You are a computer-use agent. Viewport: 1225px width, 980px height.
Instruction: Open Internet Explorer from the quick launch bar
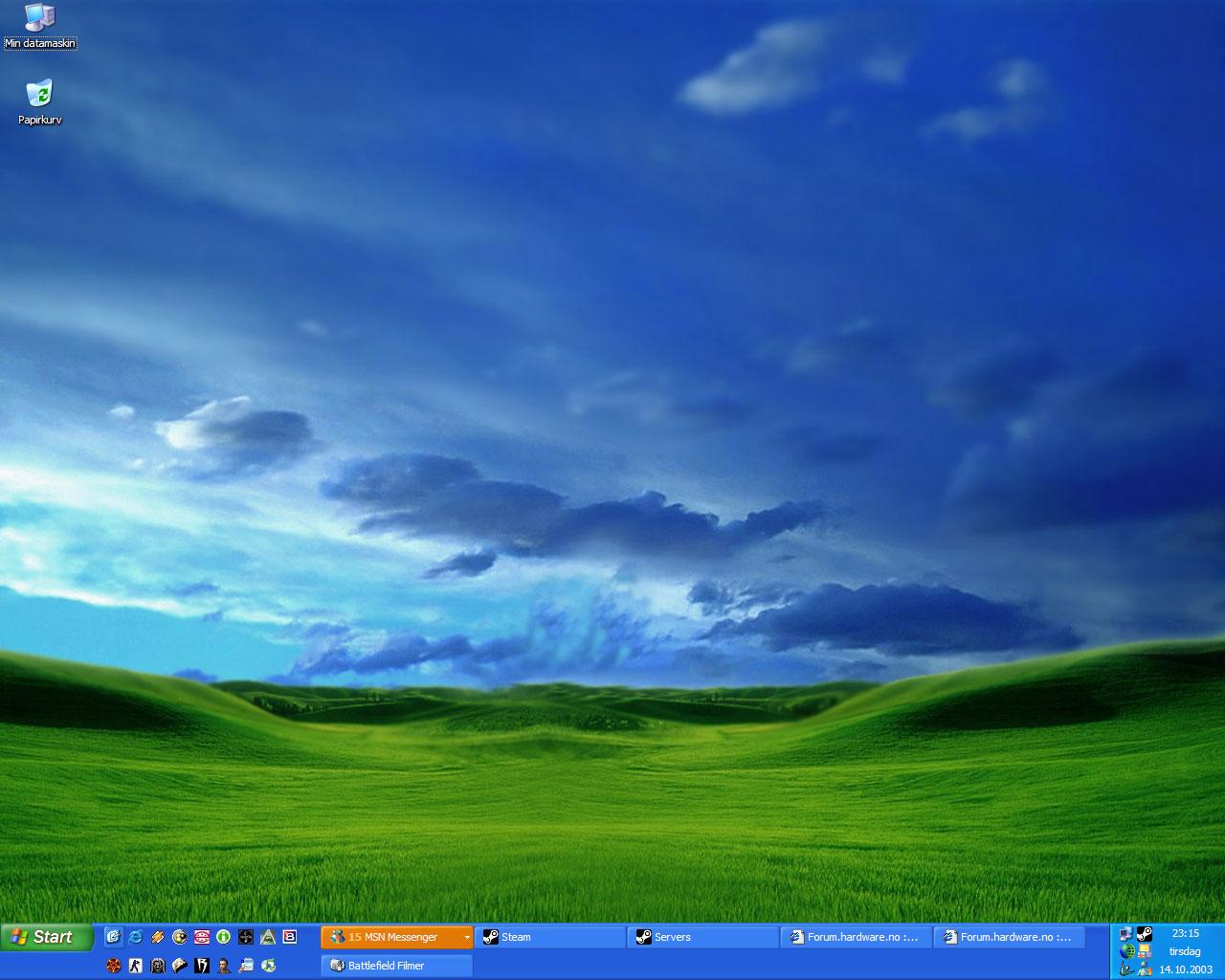tap(135, 937)
